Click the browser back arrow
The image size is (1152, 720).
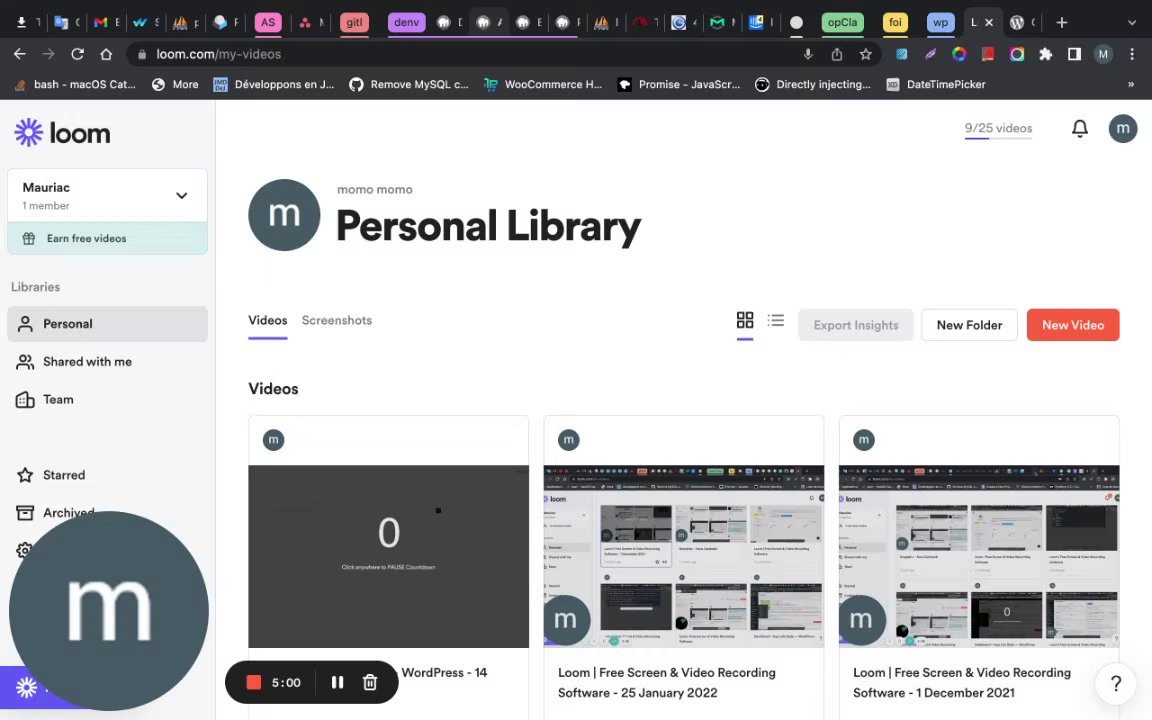[20, 54]
